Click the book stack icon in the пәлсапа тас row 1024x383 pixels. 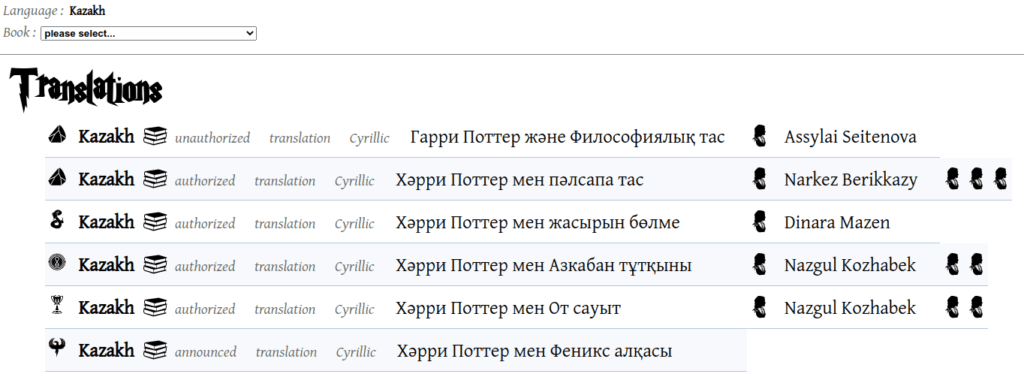click(x=155, y=178)
